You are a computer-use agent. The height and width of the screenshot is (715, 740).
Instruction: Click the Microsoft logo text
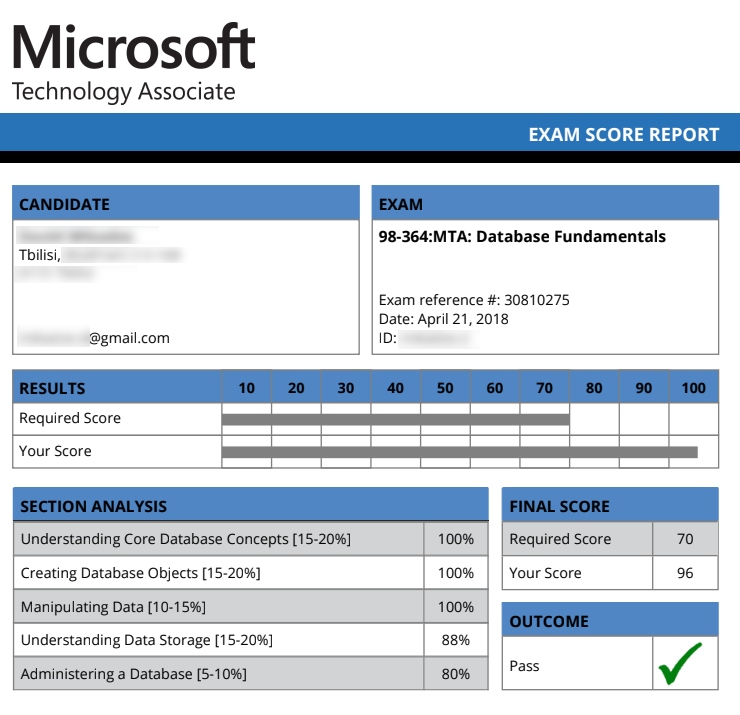(133, 47)
